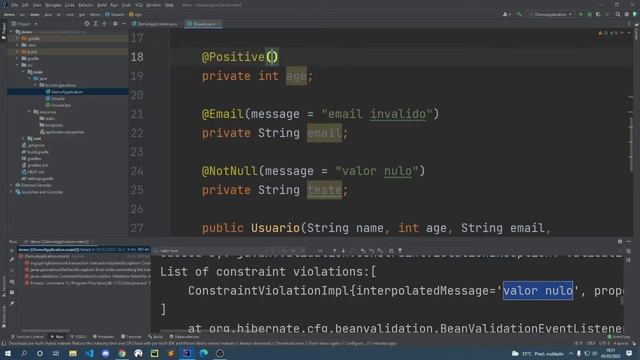Viewport: 640px width, 360px height.
Task: Open the Problems tool tab
Action: 103,337
